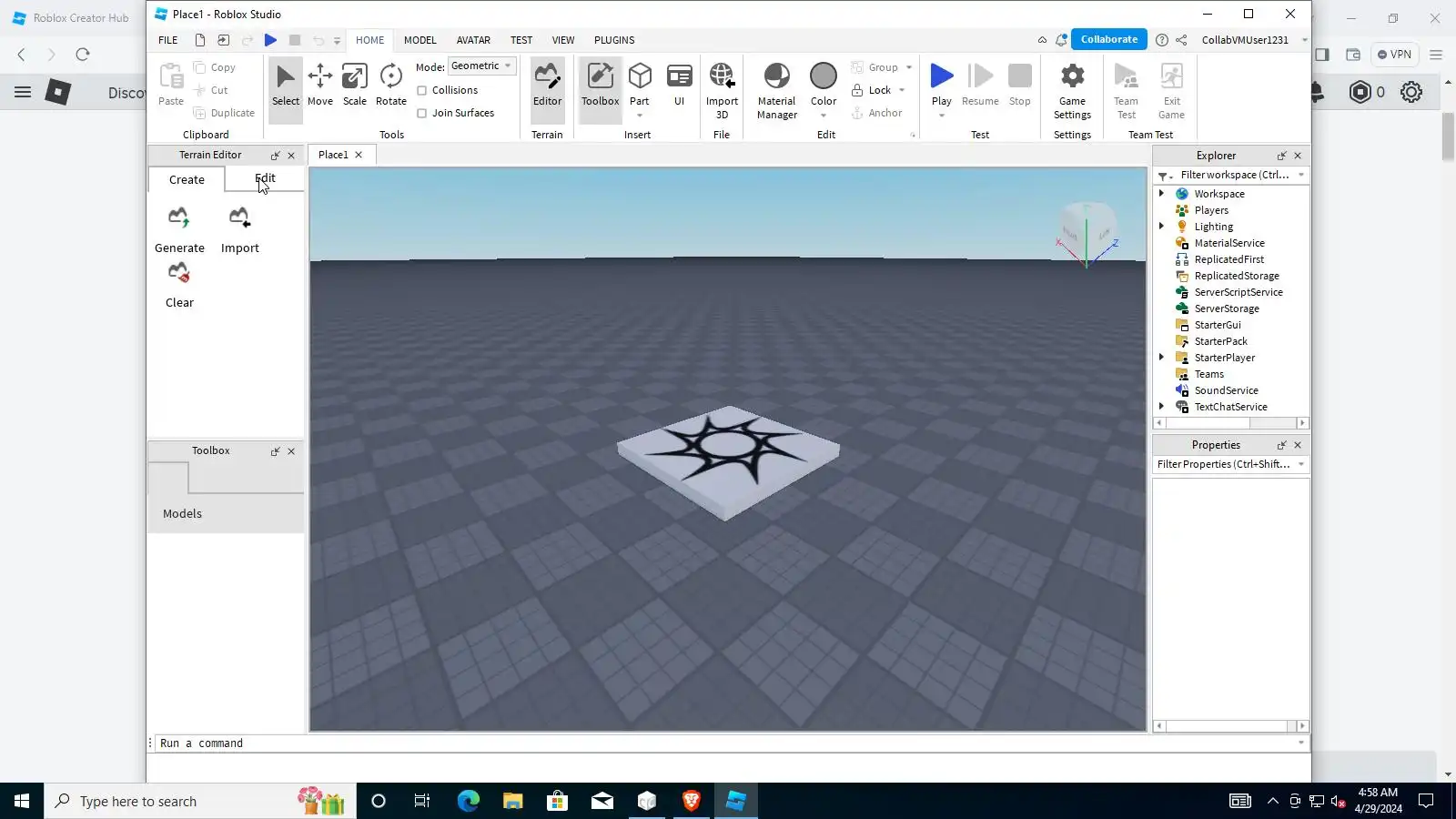Click the Generate terrain tool
Viewport: 1456px width, 819px height.
[179, 230]
